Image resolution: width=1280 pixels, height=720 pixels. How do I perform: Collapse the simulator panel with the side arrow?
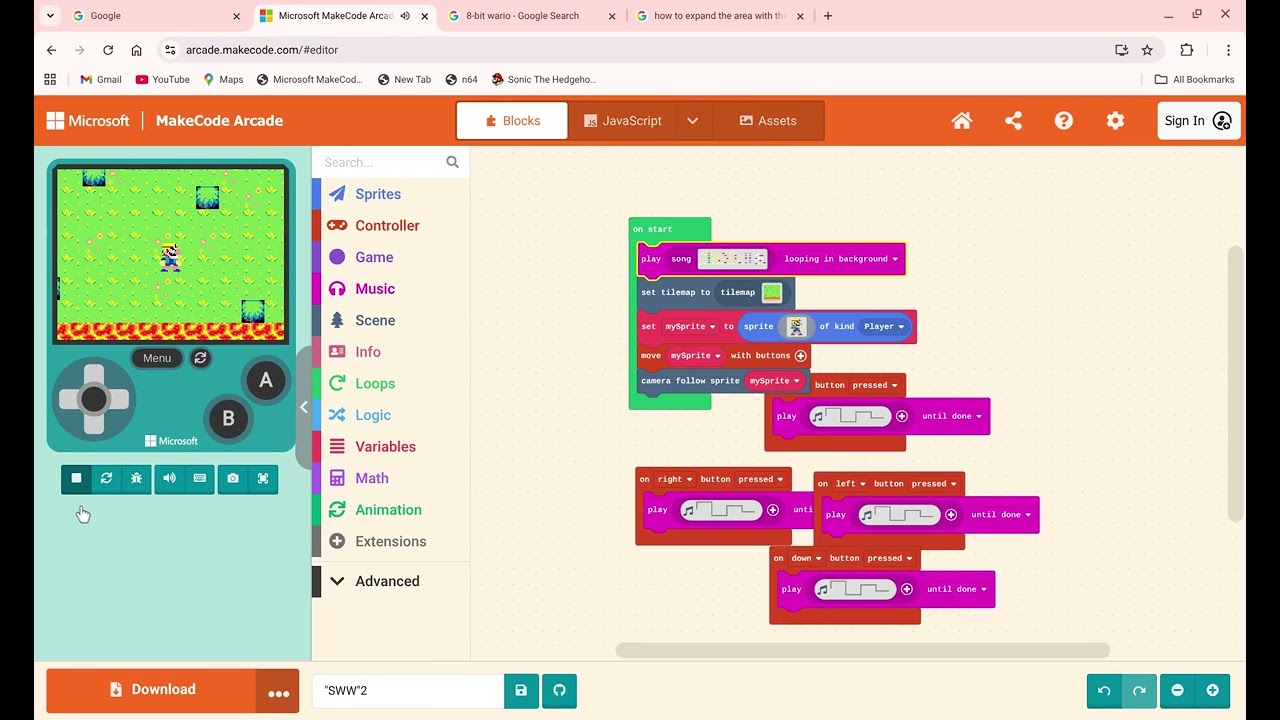pos(304,407)
